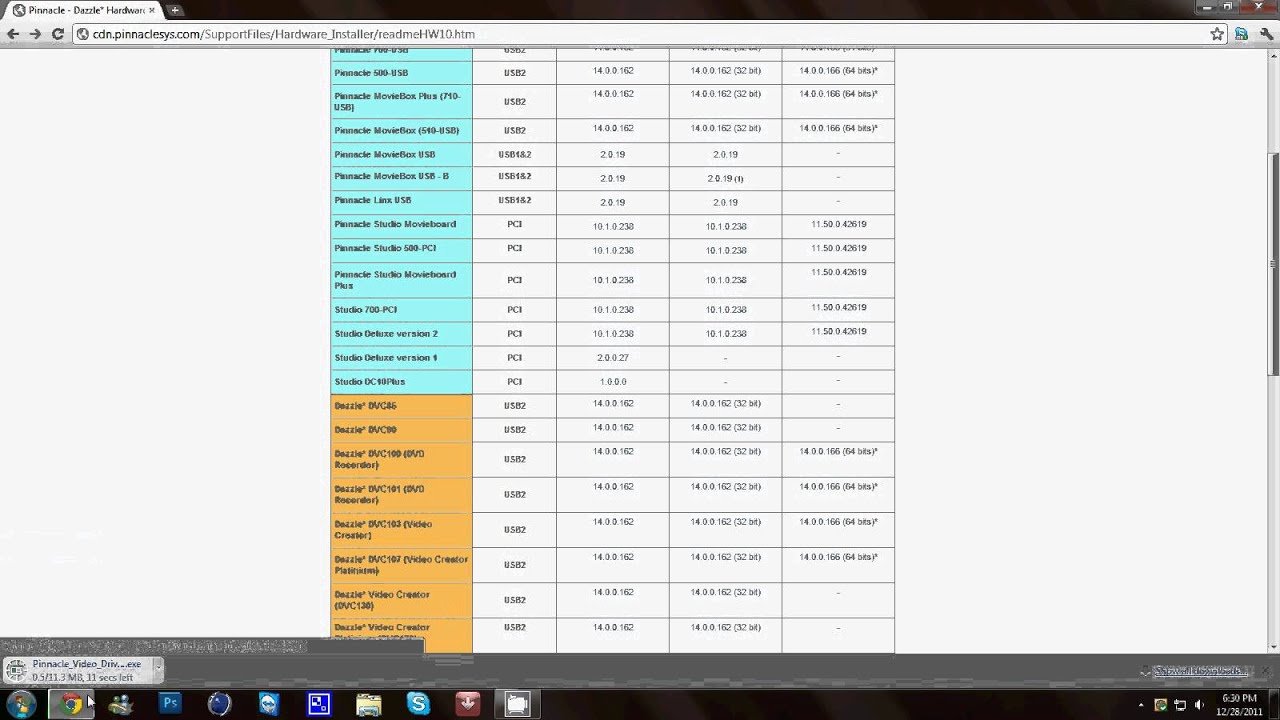Go back to the previous page
Viewport: 1280px width, 720px height.
point(13,34)
